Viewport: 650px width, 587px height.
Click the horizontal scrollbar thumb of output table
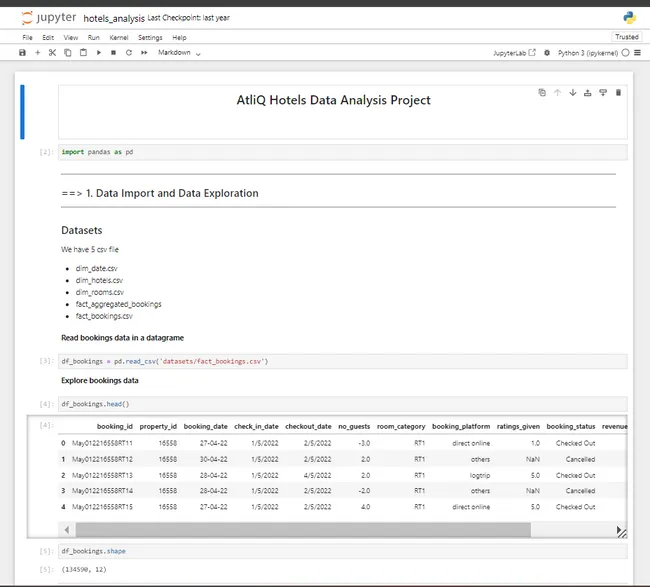303,529
